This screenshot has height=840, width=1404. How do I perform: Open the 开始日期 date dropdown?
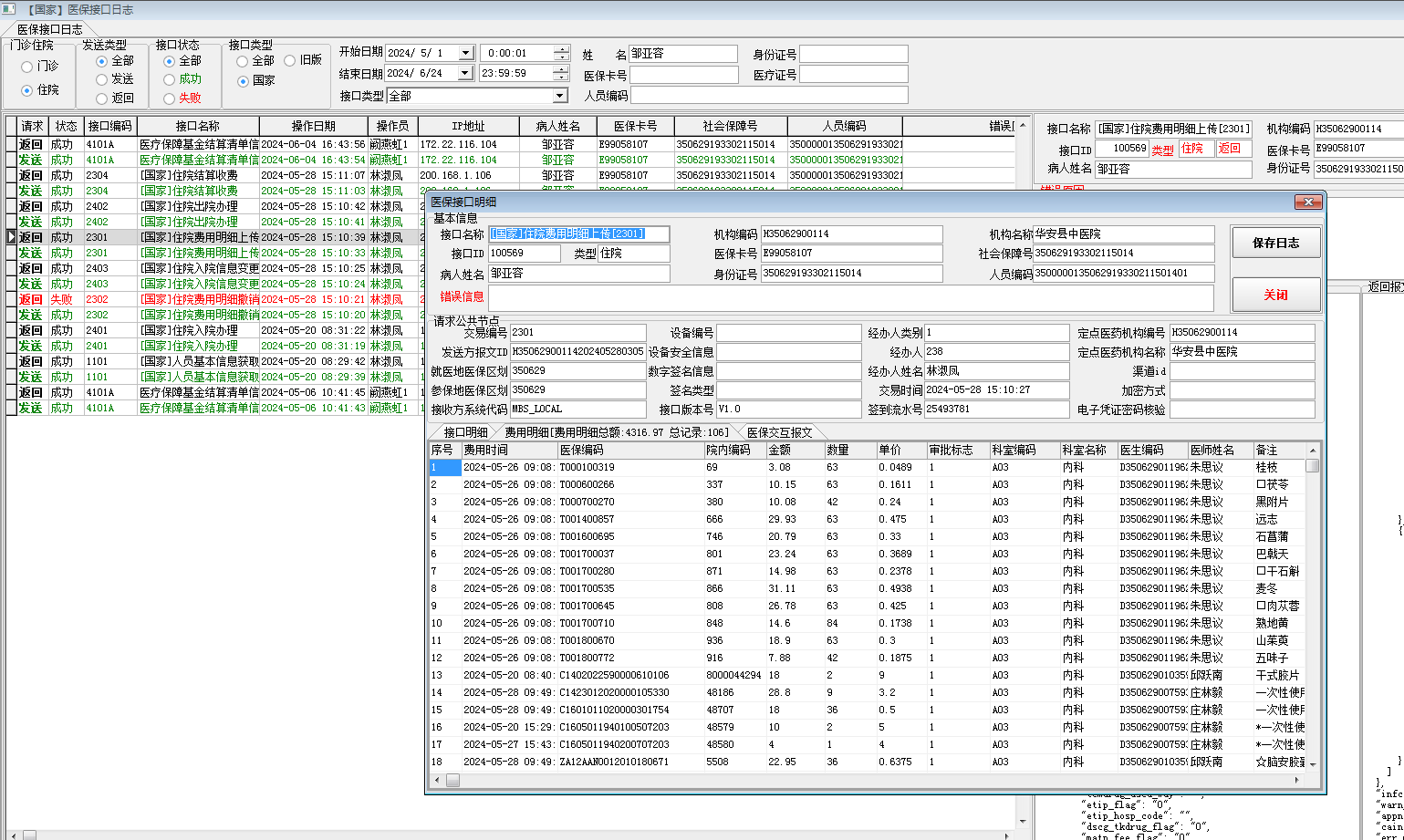pyautogui.click(x=465, y=53)
